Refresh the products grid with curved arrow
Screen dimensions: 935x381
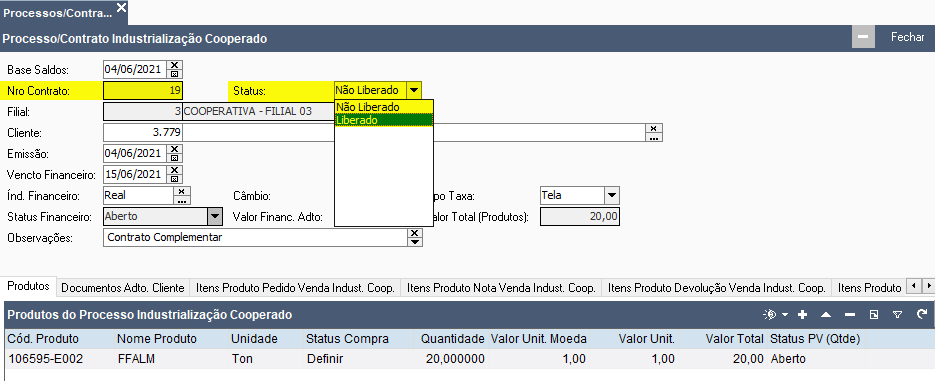coord(921,314)
